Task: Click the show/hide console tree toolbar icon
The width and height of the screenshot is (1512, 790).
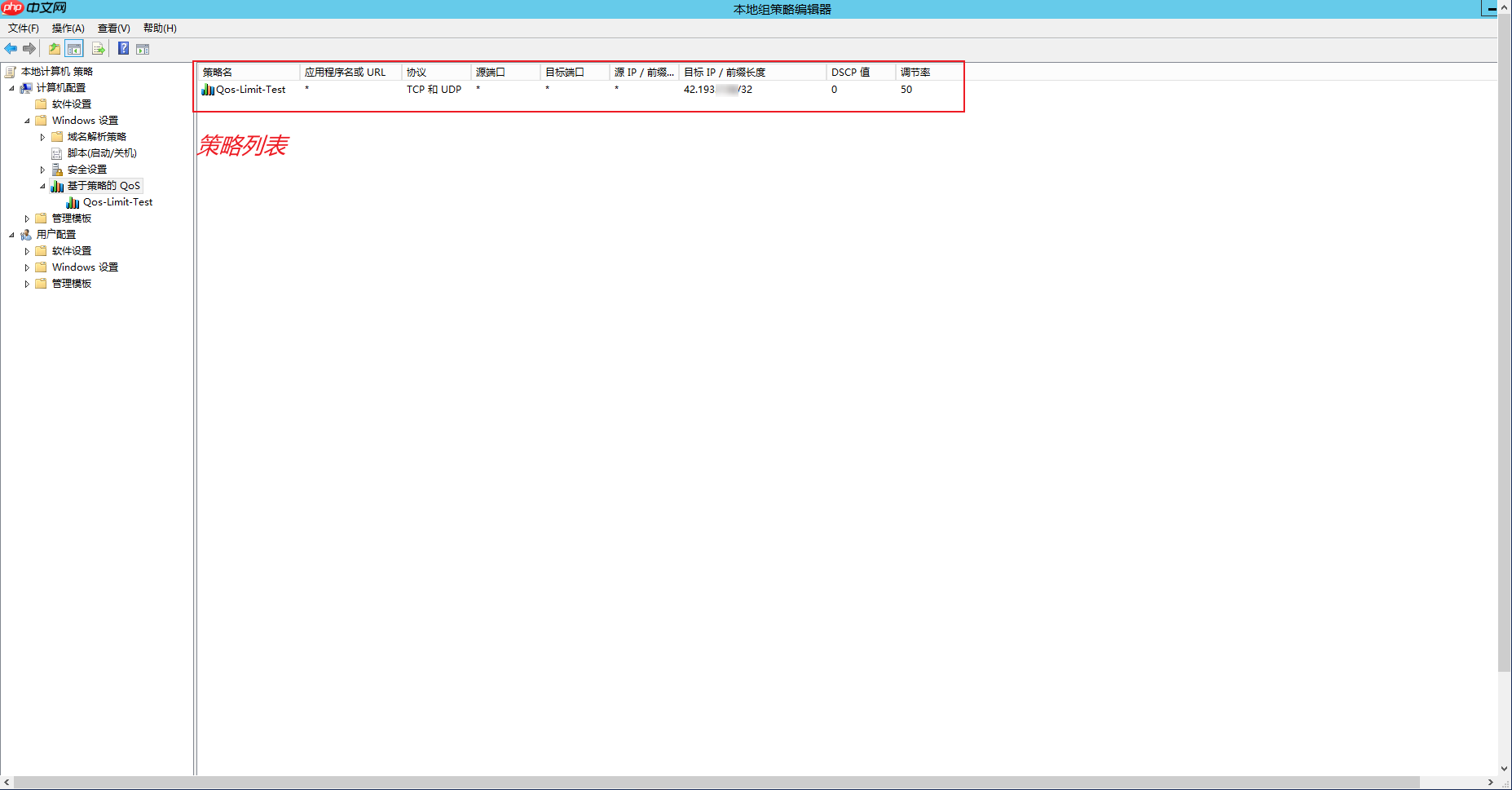Action: pyautogui.click(x=73, y=48)
